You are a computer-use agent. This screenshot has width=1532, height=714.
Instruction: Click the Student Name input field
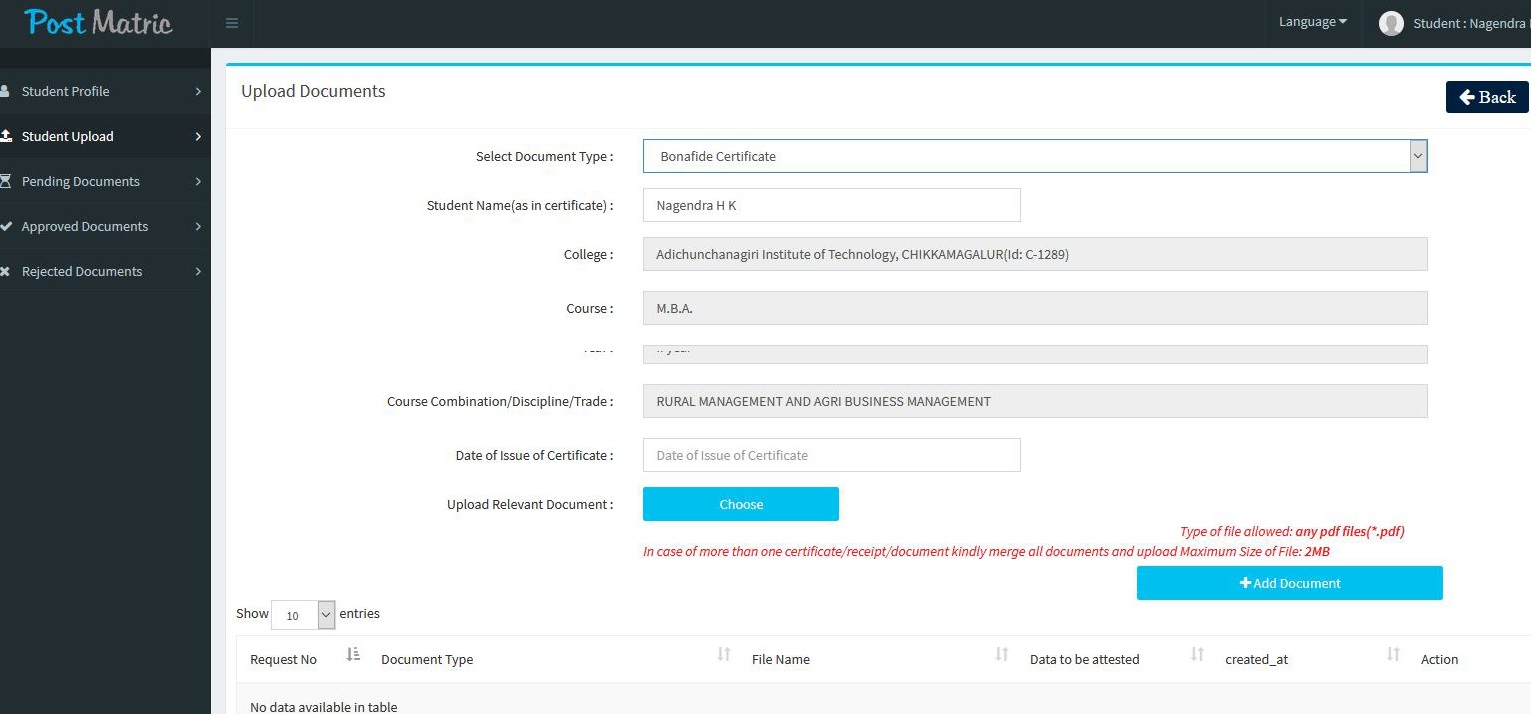pos(832,205)
